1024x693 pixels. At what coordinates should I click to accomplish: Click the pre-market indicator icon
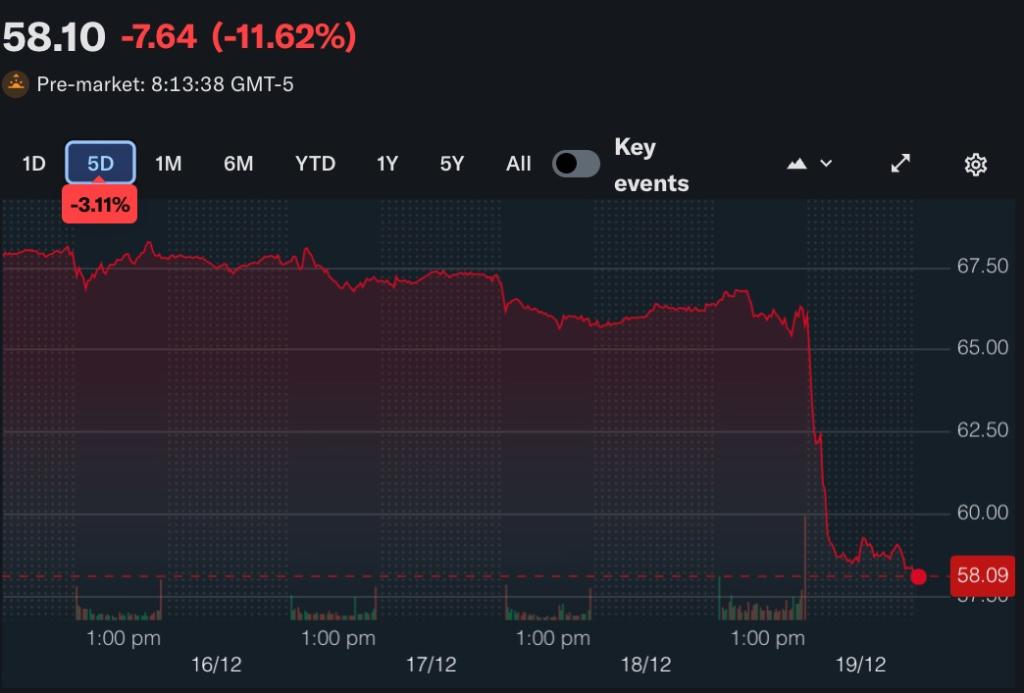pyautogui.click(x=16, y=84)
